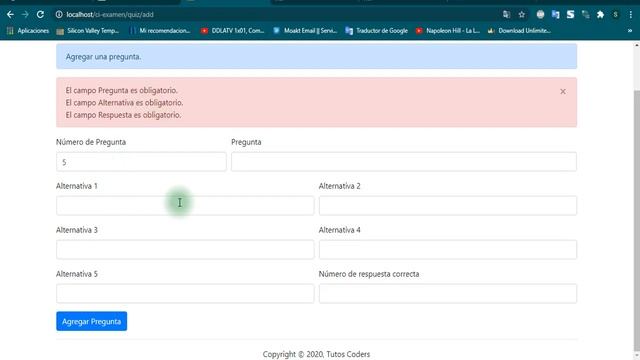Click the 'Número de respuesta correcta' label
Screen dimensions: 640x360
369,274
